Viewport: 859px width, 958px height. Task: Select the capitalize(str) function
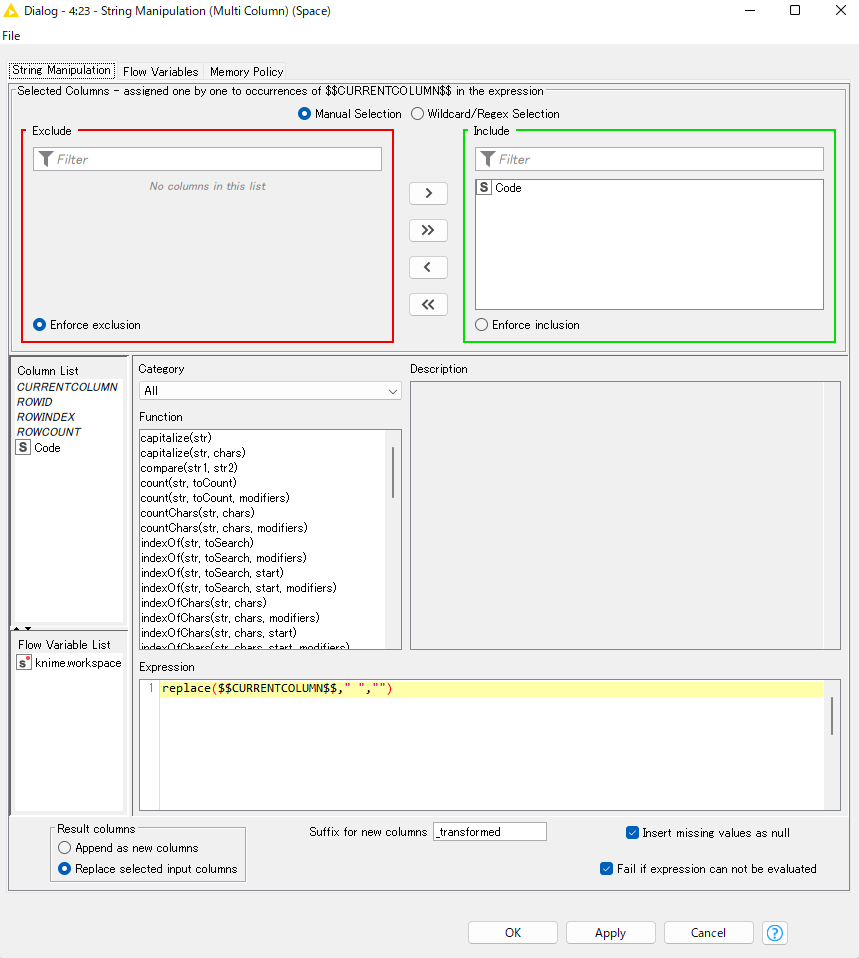[x=177, y=437]
